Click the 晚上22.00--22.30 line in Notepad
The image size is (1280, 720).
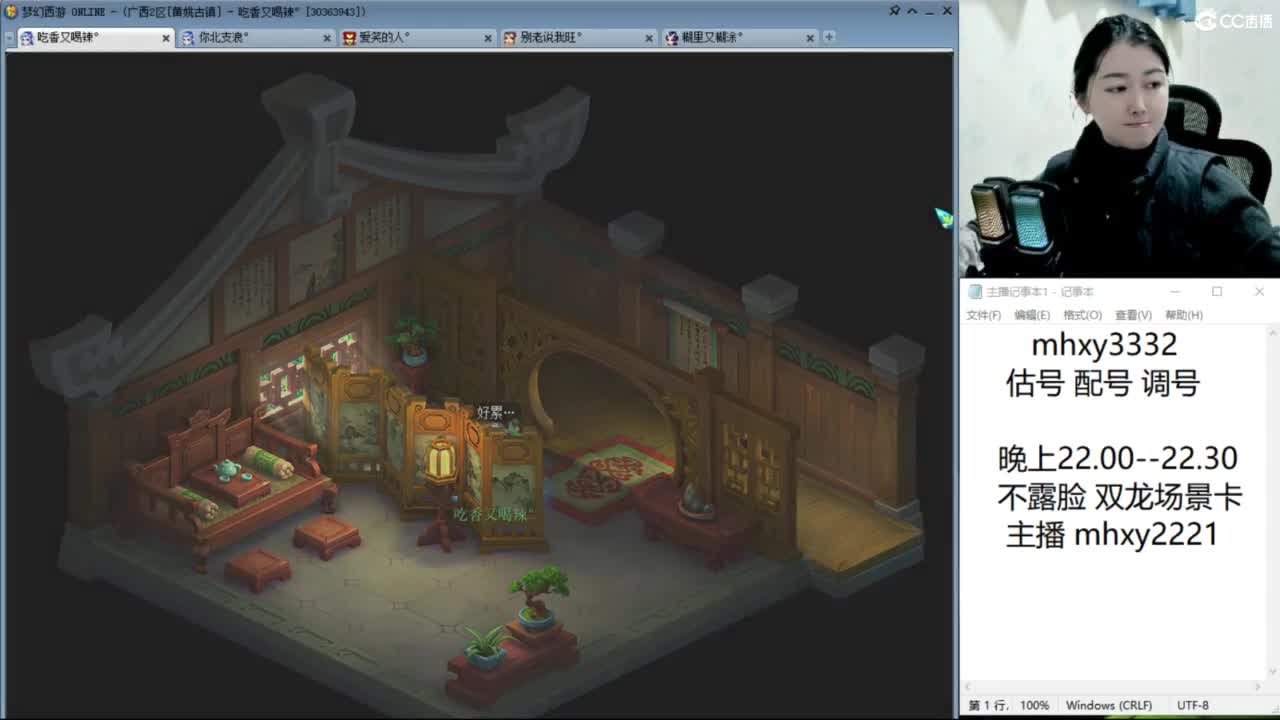(x=1118, y=458)
